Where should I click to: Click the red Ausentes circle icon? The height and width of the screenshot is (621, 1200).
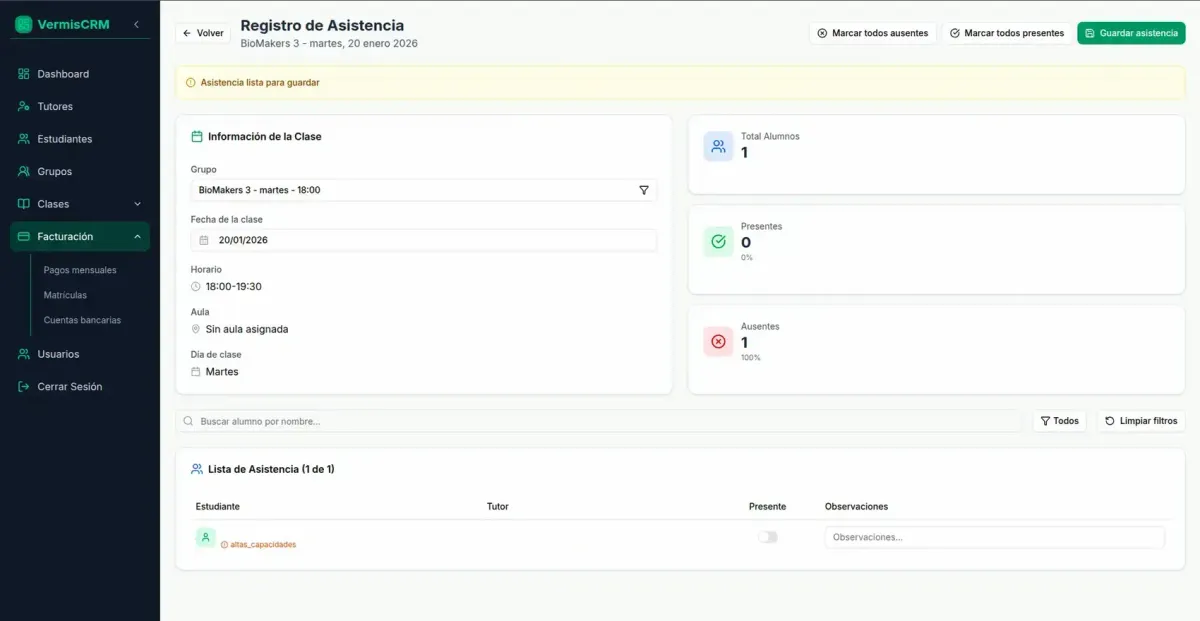click(718, 341)
